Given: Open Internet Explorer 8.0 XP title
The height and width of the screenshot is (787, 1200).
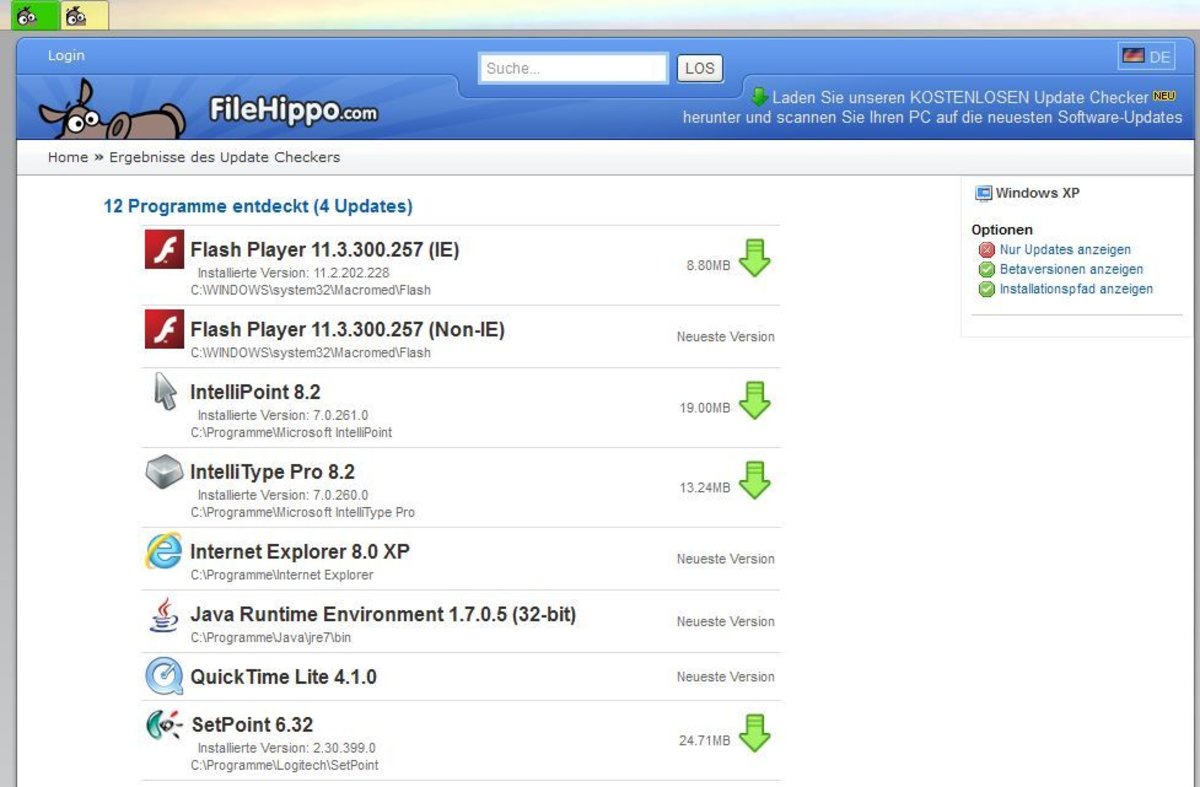Looking at the screenshot, I should click(x=300, y=552).
